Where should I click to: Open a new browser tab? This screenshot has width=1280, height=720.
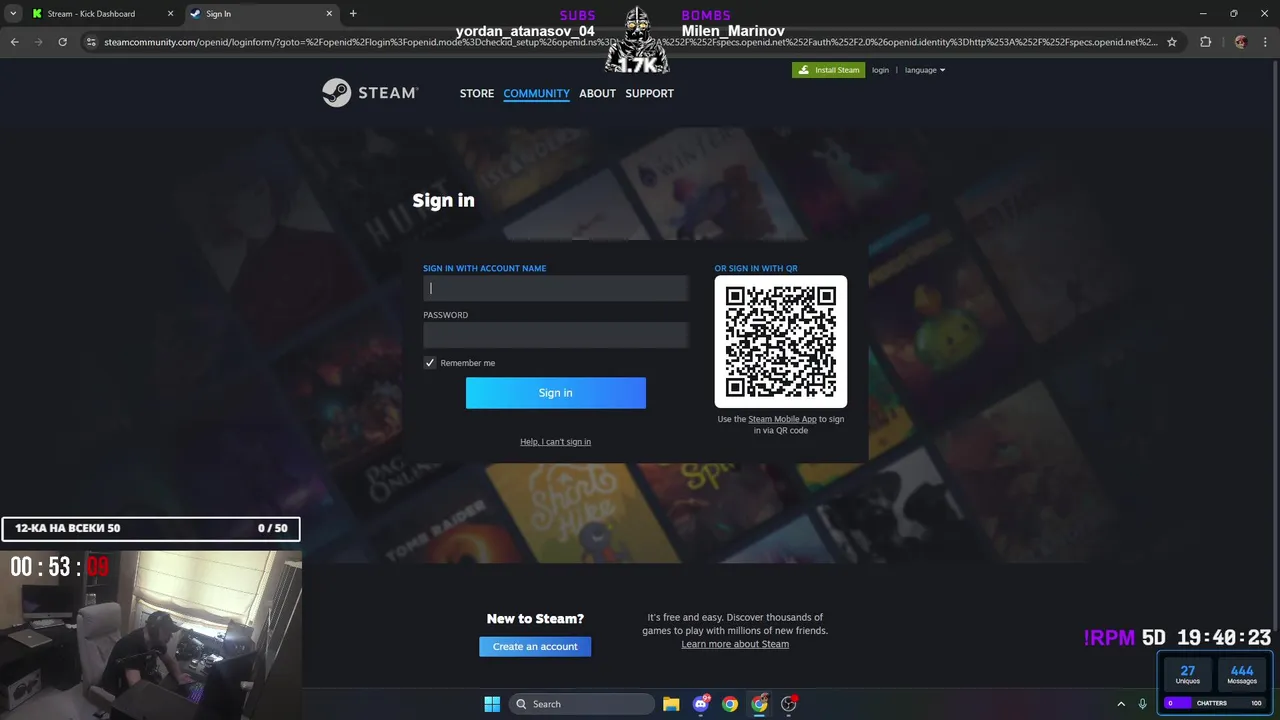pos(353,14)
